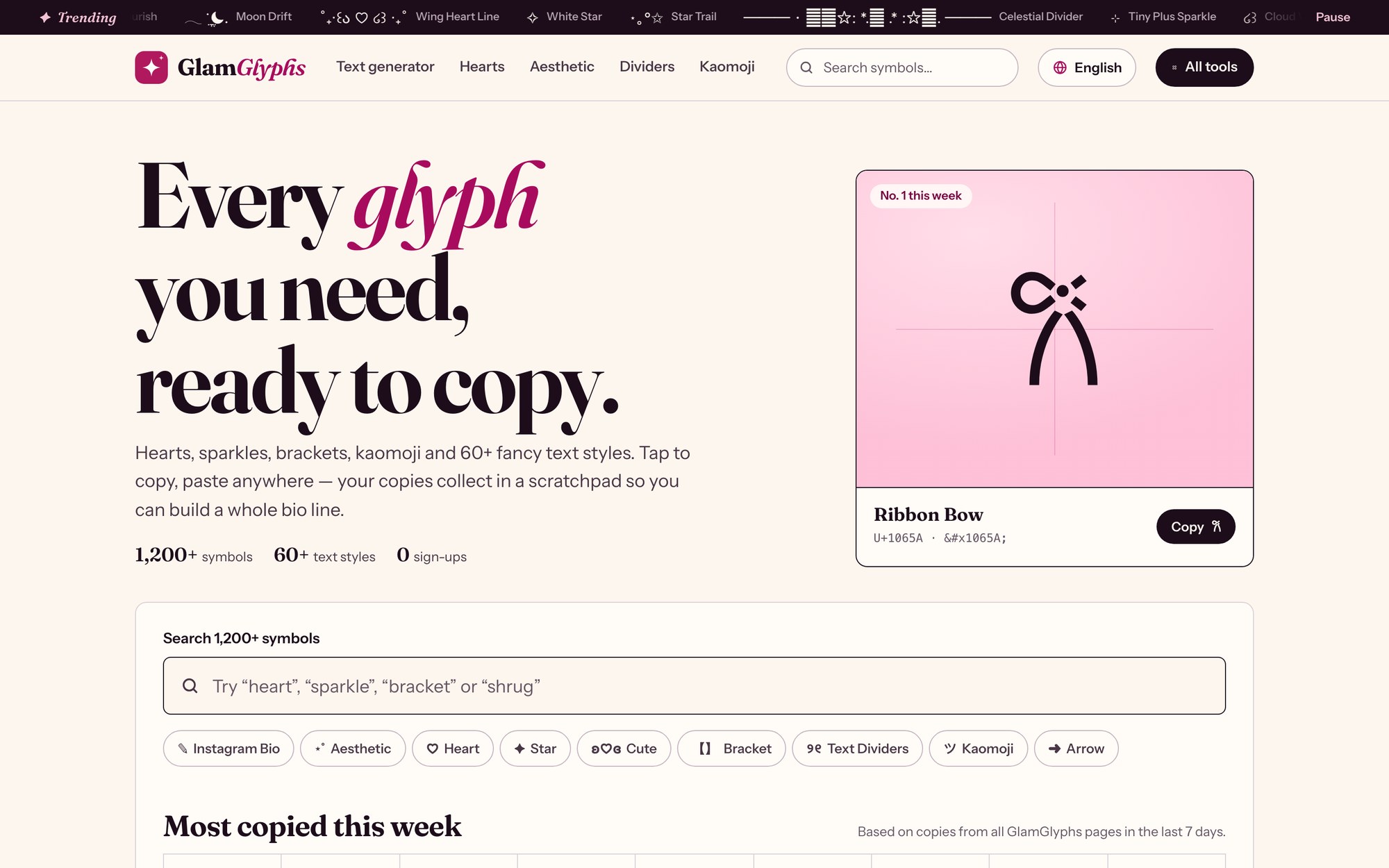Click Star Trail in the trending ticker
Image resolution: width=1389 pixels, height=868 pixels.
(x=674, y=17)
